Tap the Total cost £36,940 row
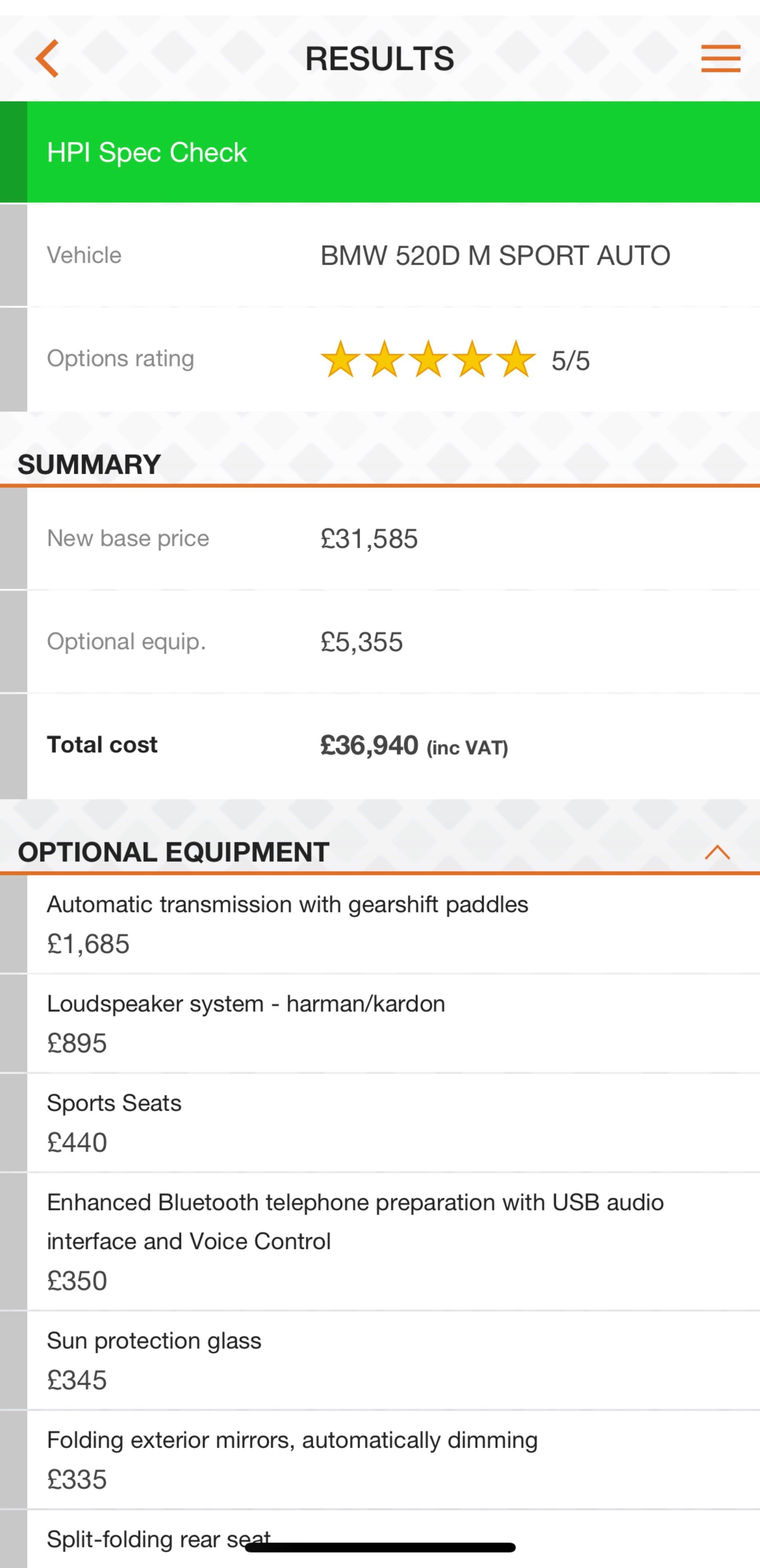Image resolution: width=760 pixels, height=1568 pixels. click(x=380, y=746)
